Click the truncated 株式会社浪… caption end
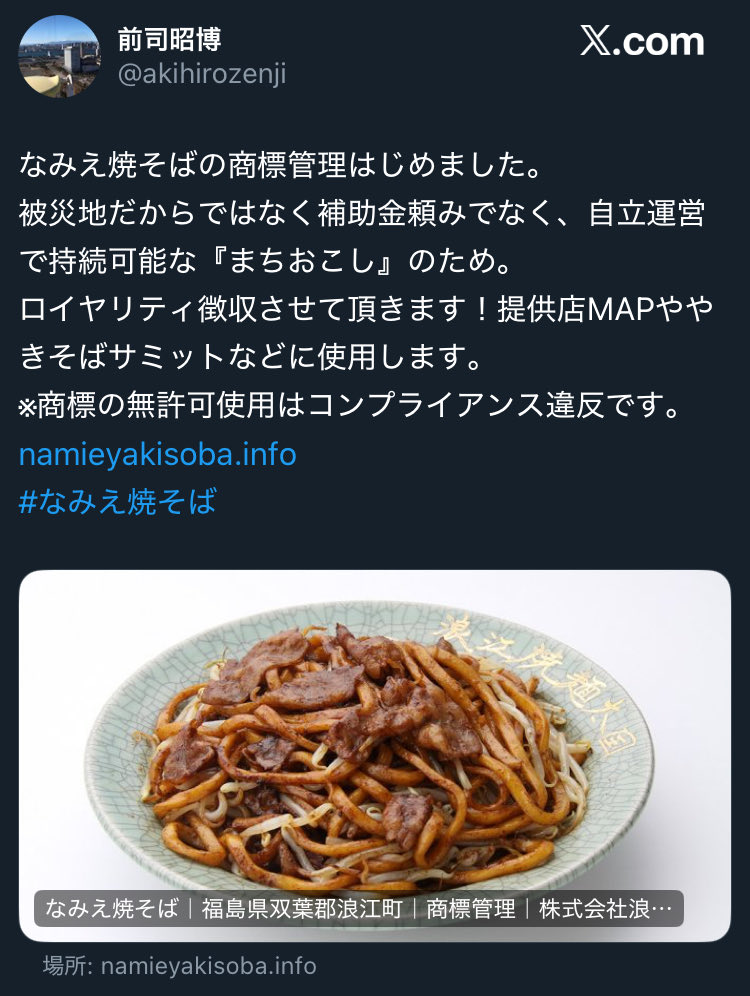This screenshot has width=750, height=996. [x=605, y=909]
